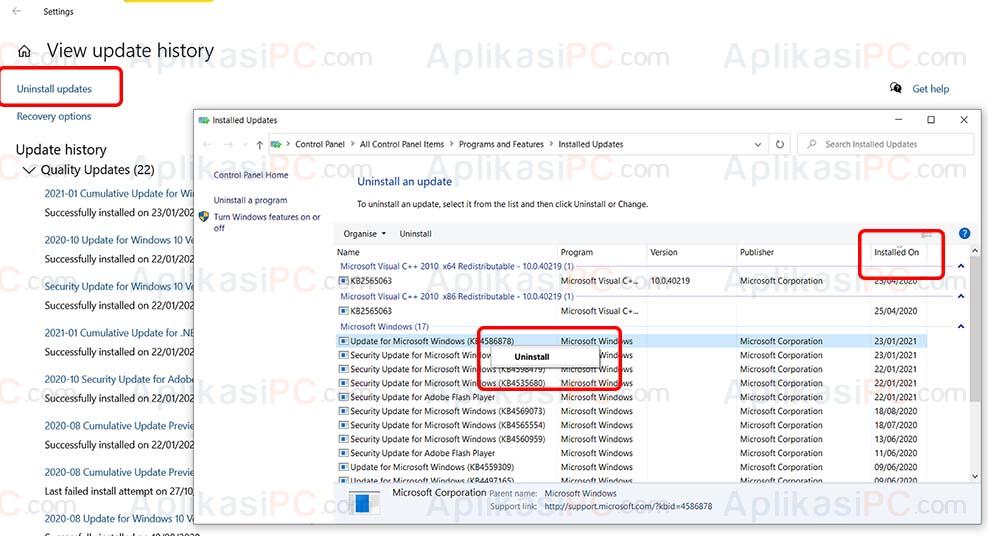Click the Refresh button beside address bar

(x=779, y=144)
